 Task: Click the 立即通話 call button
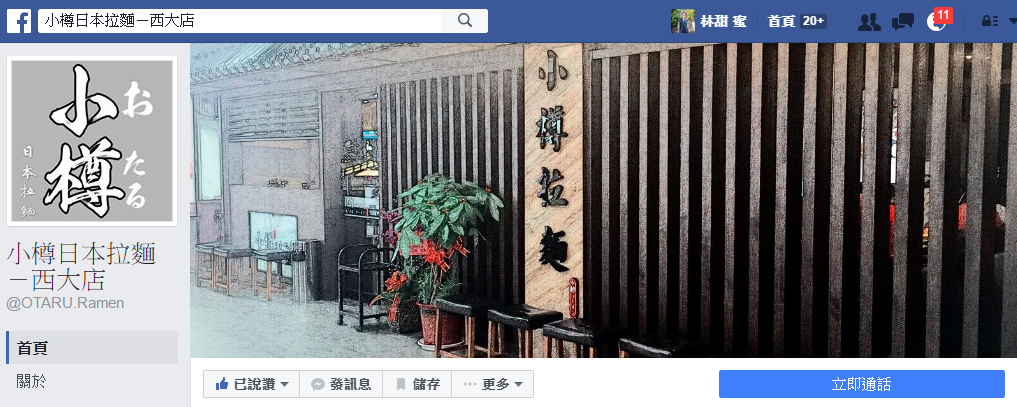(x=861, y=384)
